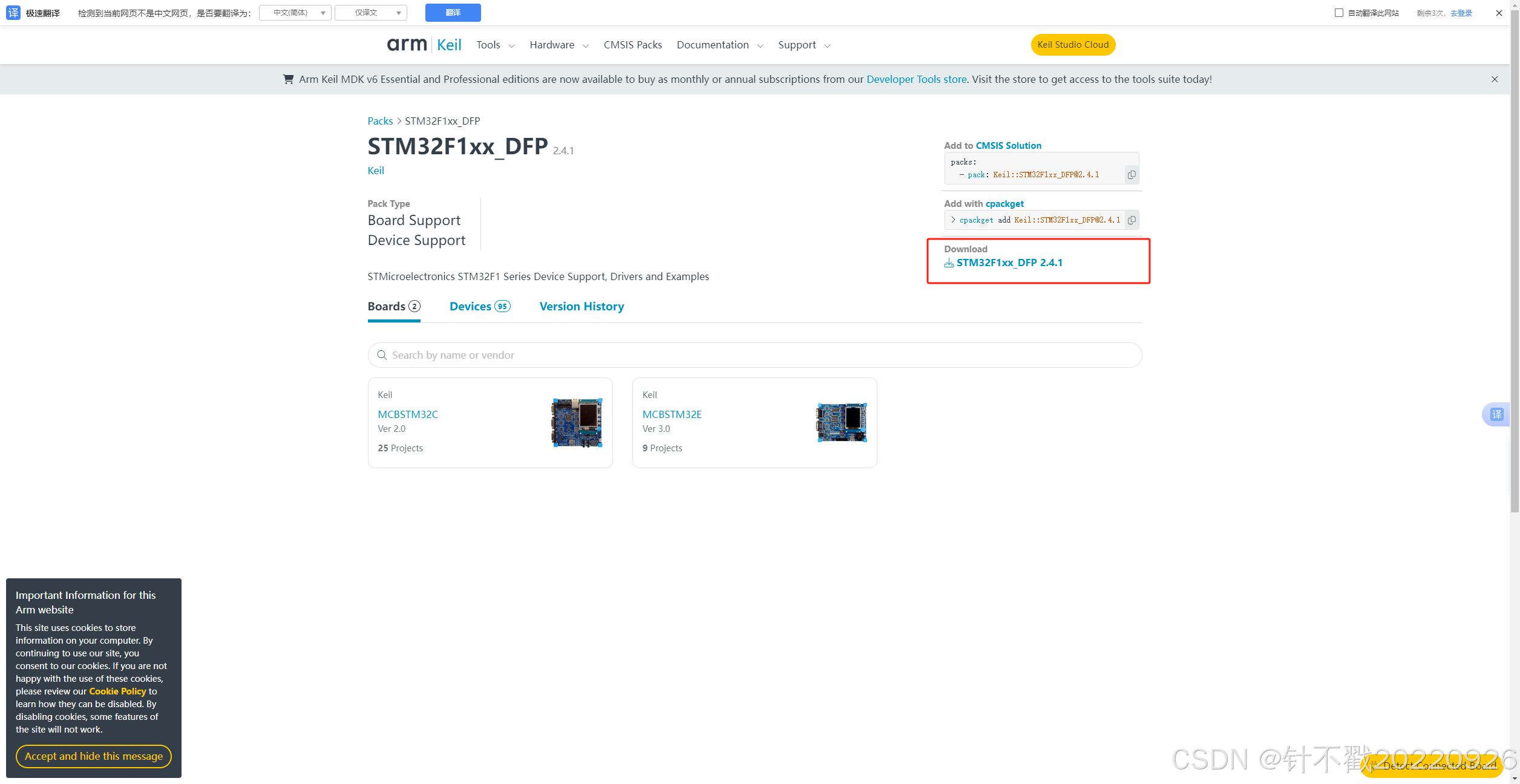Enable auto-translate this website checkbox
The image size is (1520, 784).
click(x=1339, y=13)
